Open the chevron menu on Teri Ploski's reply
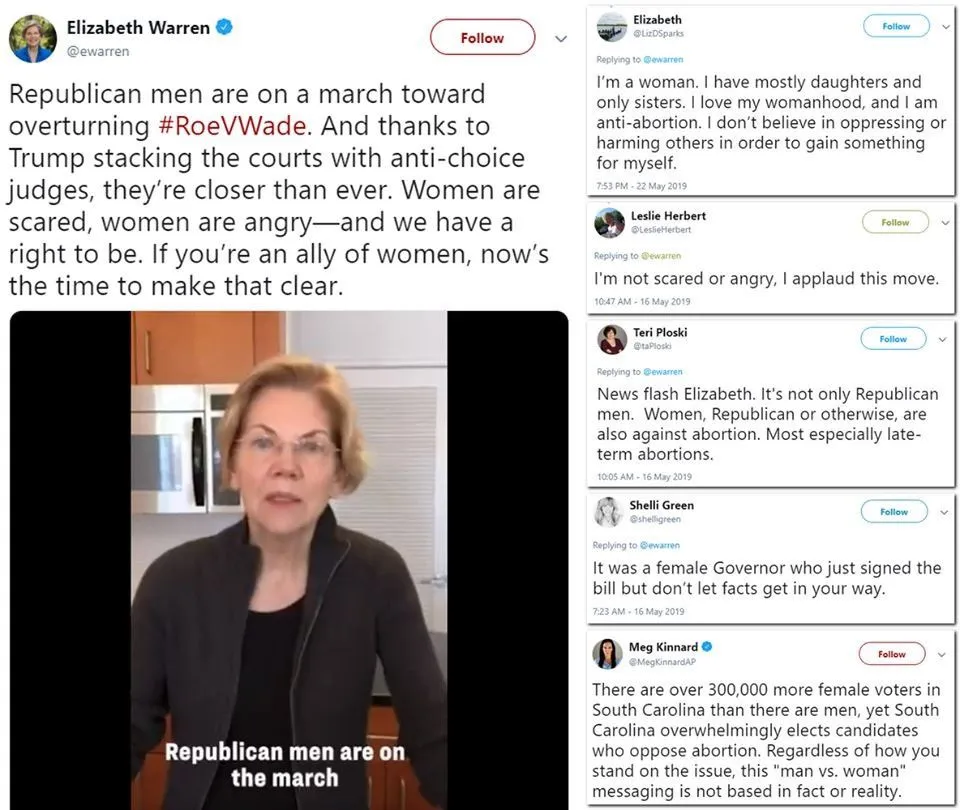Image resolution: width=960 pixels, height=810 pixels. pyautogui.click(x=943, y=339)
